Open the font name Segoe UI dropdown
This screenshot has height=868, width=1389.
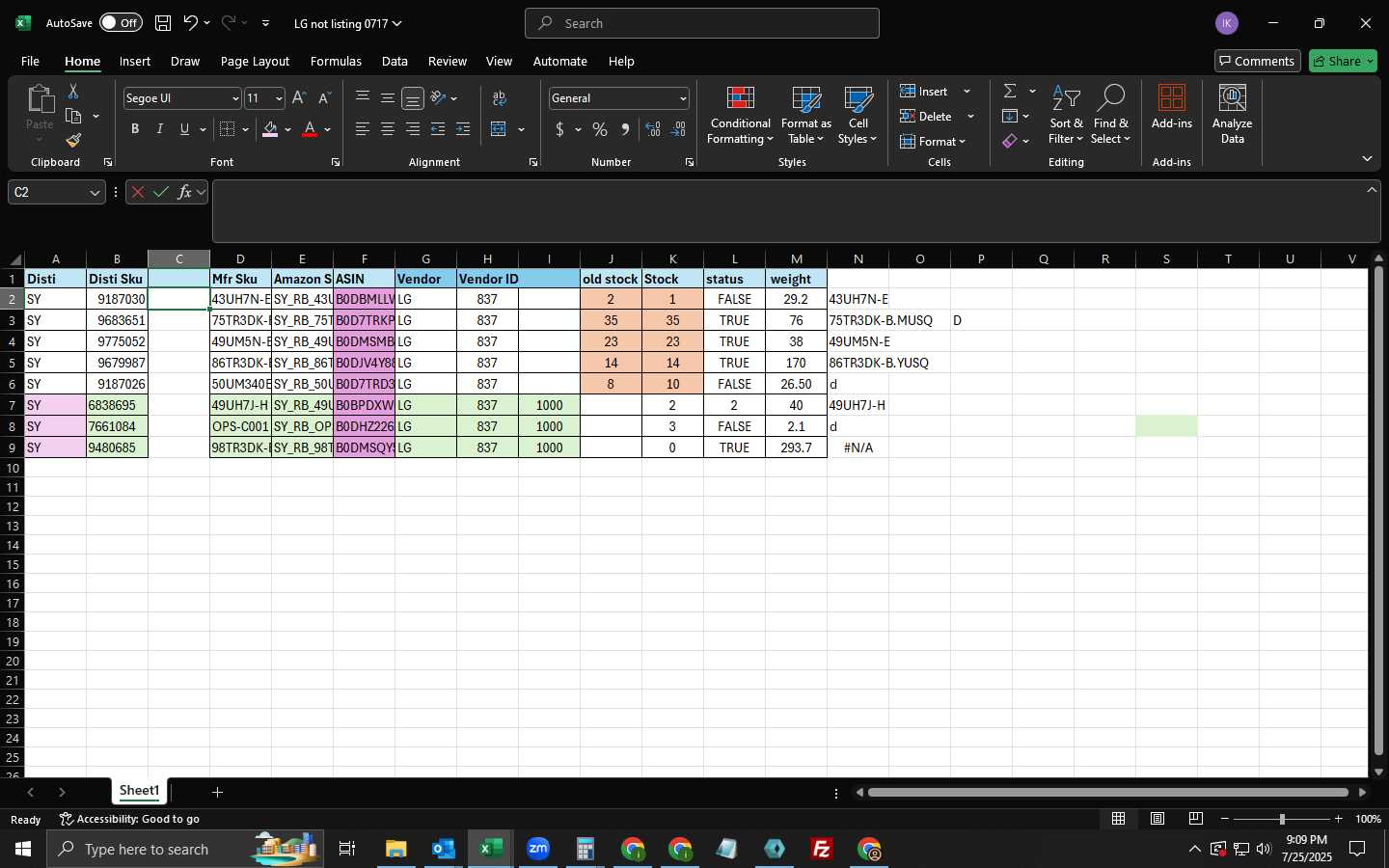coord(234,98)
